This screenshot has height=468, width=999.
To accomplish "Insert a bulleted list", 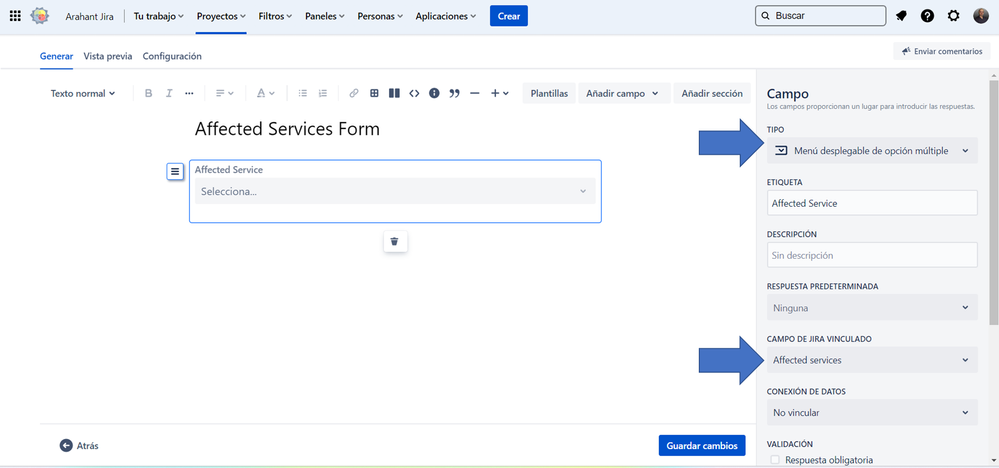I will point(303,93).
